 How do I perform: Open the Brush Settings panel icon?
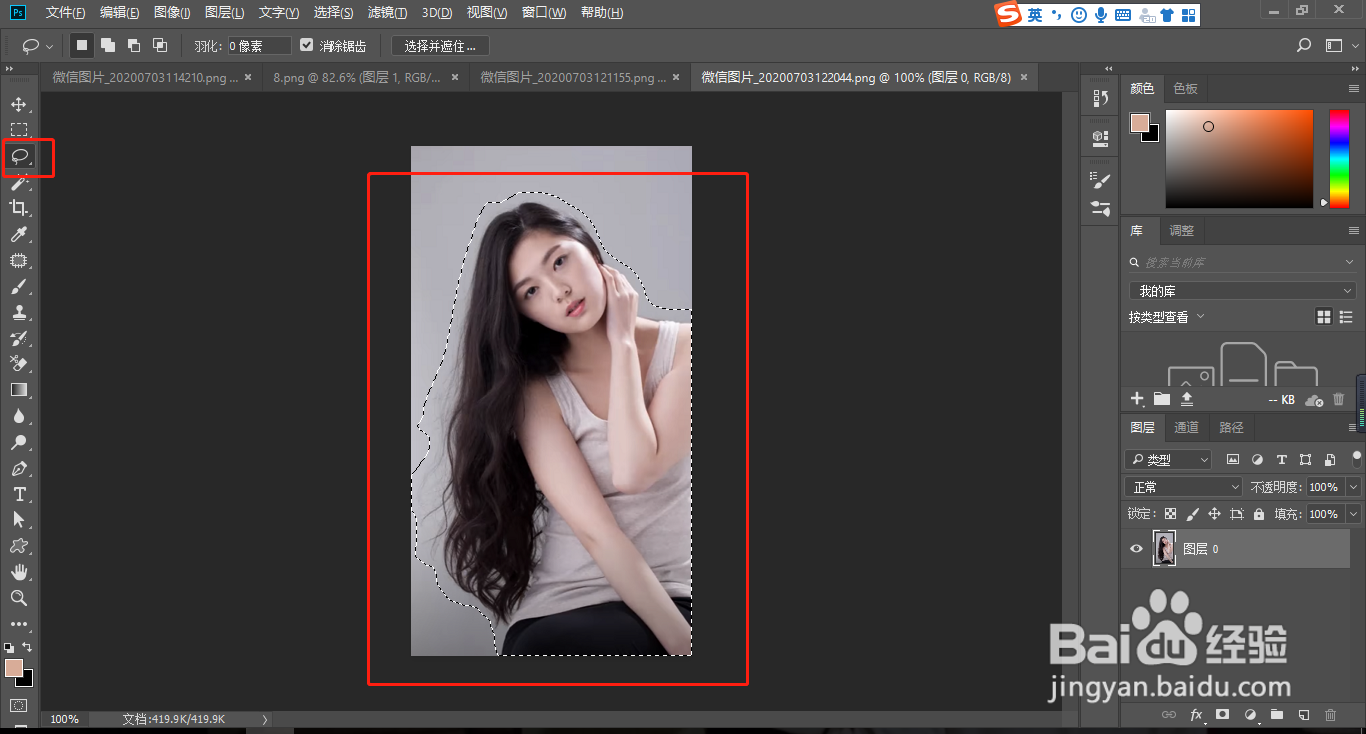[x=1101, y=180]
